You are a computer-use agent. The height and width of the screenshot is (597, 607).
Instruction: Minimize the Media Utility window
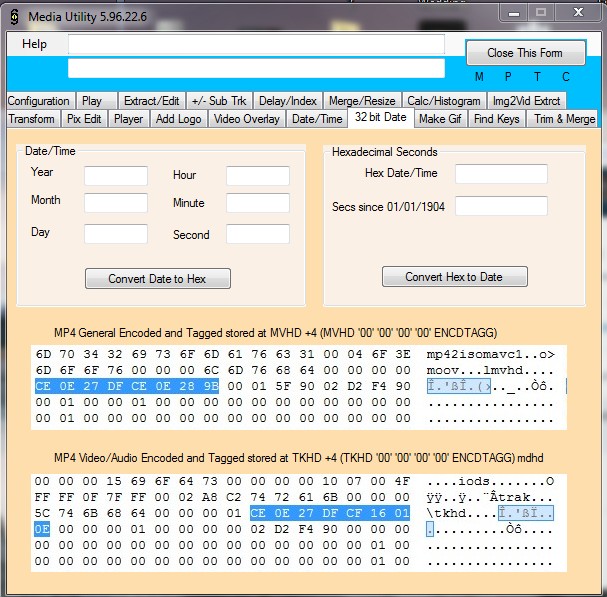coord(514,13)
